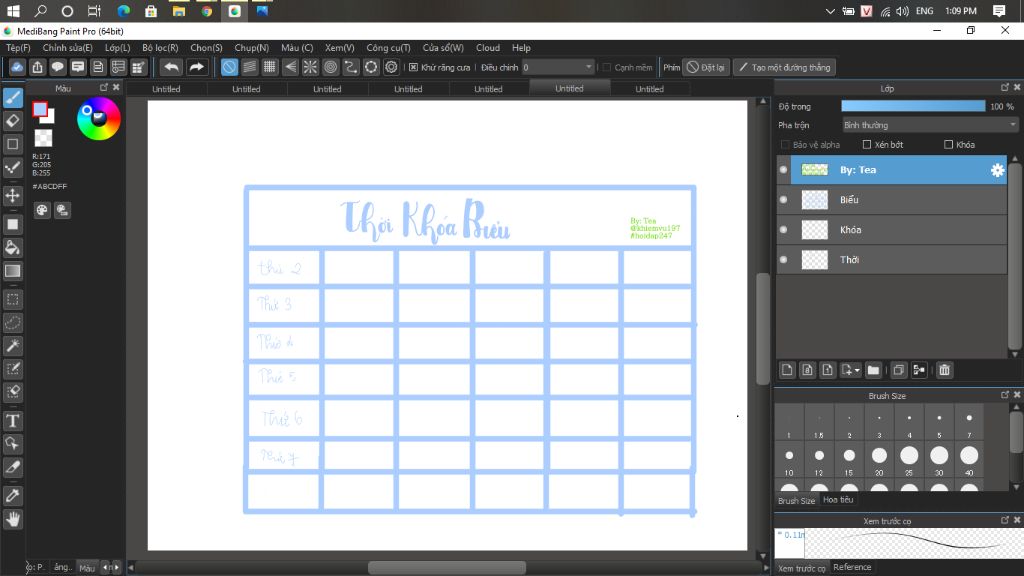This screenshot has width=1024, height=576.
Task: Switch to the Hoa tiêu tab
Action: [838, 500]
